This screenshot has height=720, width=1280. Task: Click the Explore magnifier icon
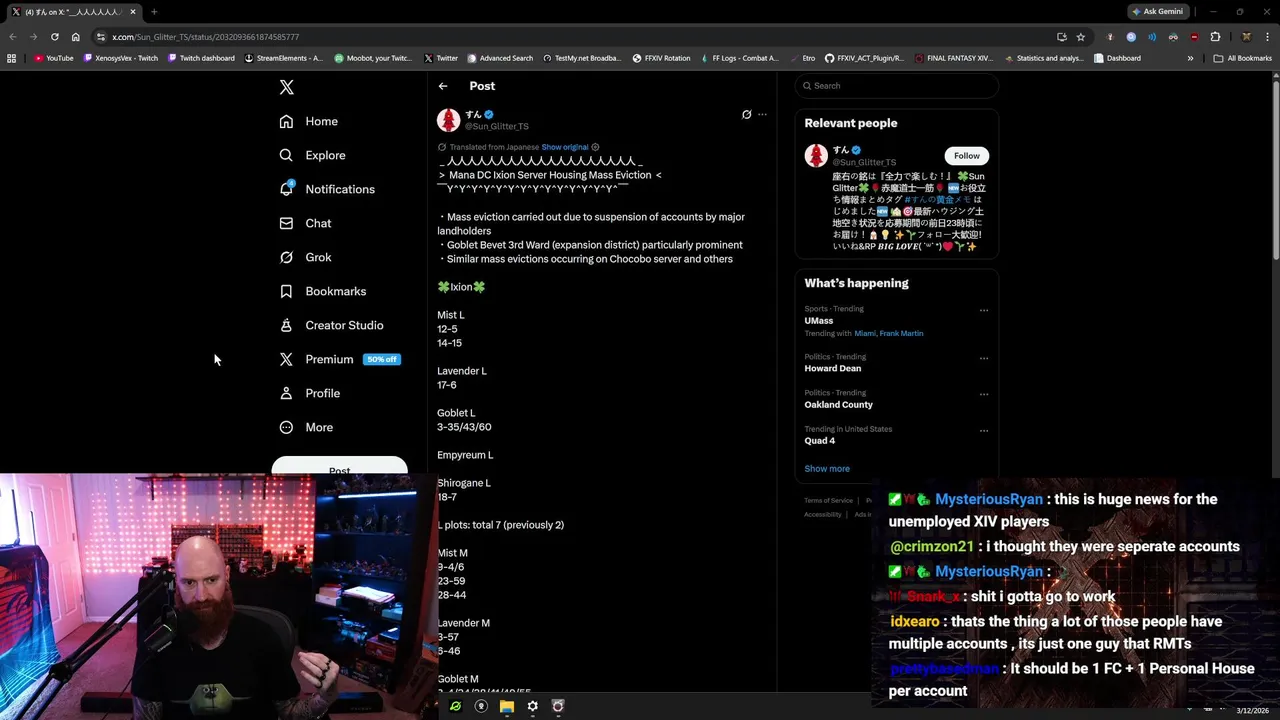286,155
